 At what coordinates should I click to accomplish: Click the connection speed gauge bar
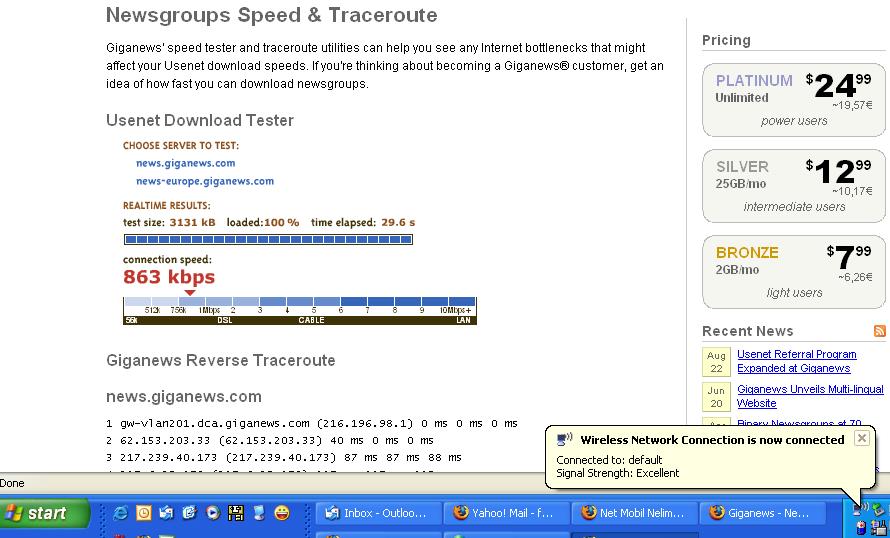click(x=299, y=310)
